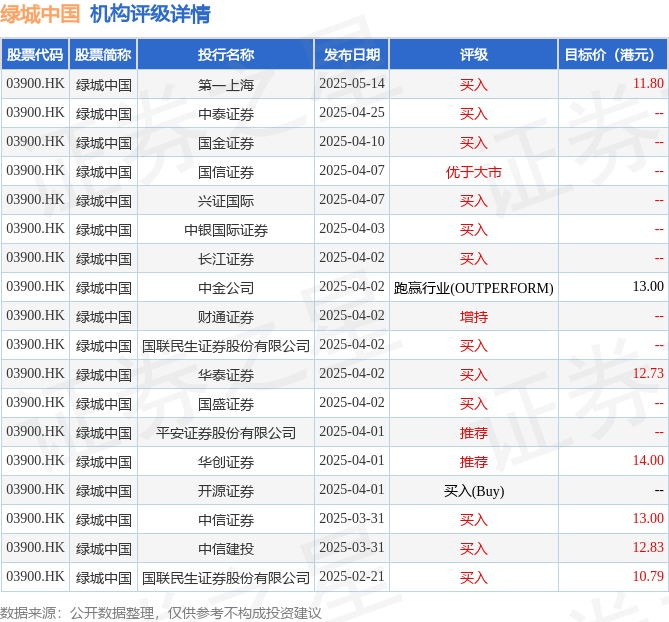Click the 03900.HK code in 第一上海 row

[35, 83]
